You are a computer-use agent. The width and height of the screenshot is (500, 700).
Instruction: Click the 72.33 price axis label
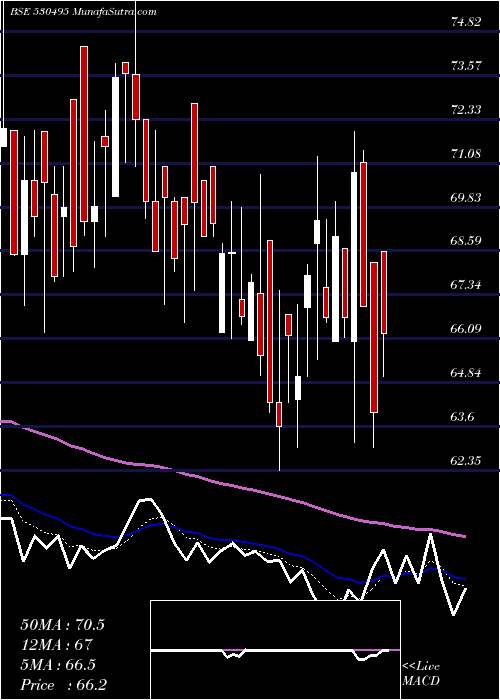pos(466,110)
